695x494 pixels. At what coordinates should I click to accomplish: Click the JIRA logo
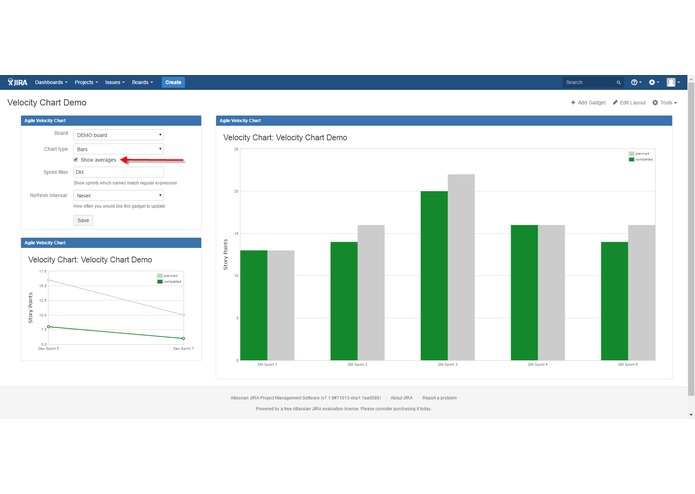[17, 82]
